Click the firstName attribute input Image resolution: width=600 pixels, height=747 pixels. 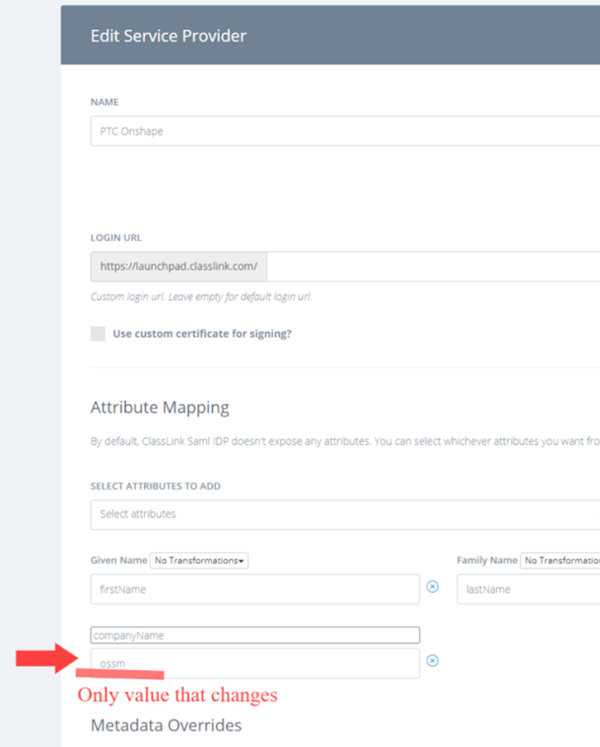tap(255, 589)
